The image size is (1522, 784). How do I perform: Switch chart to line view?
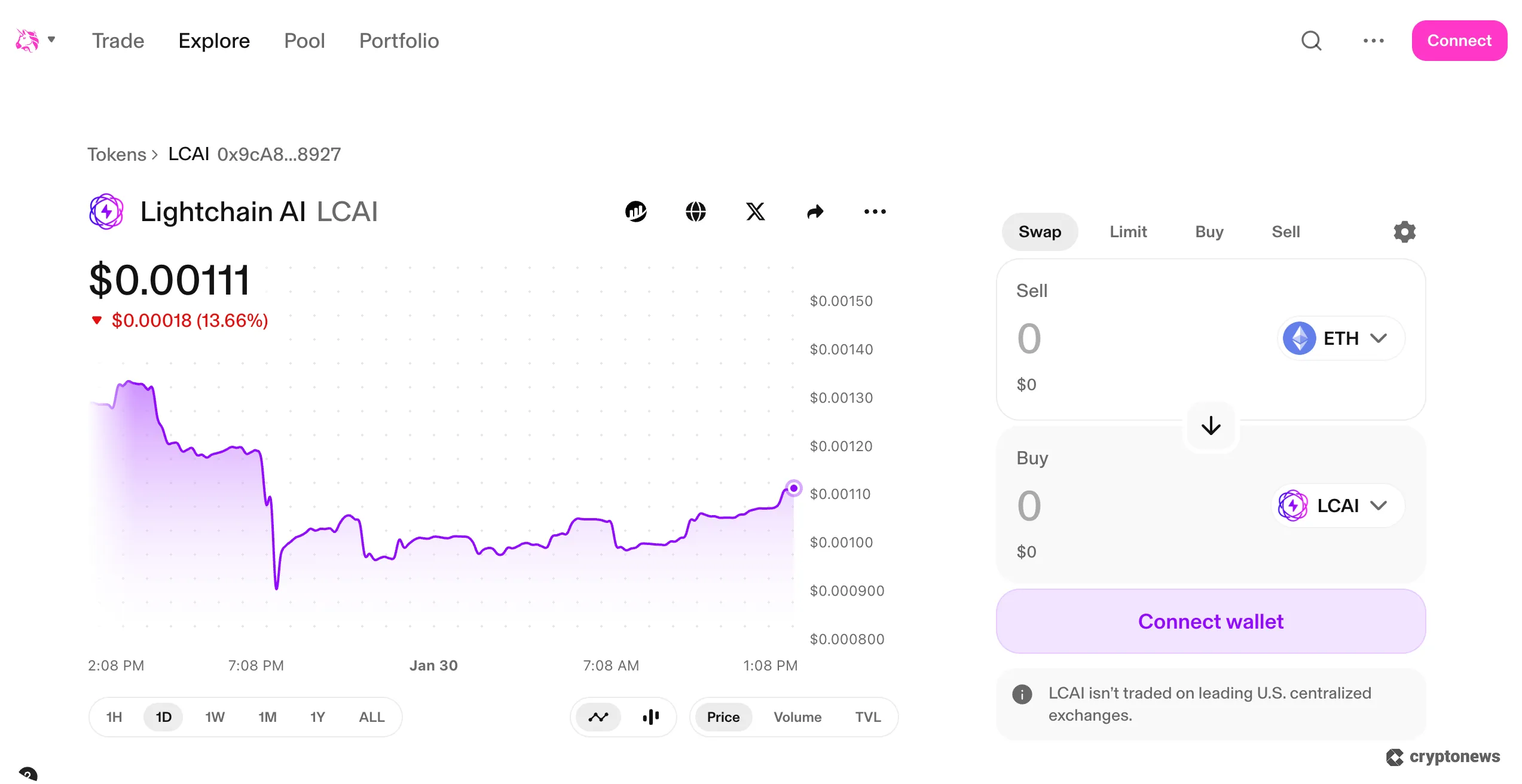pos(598,717)
